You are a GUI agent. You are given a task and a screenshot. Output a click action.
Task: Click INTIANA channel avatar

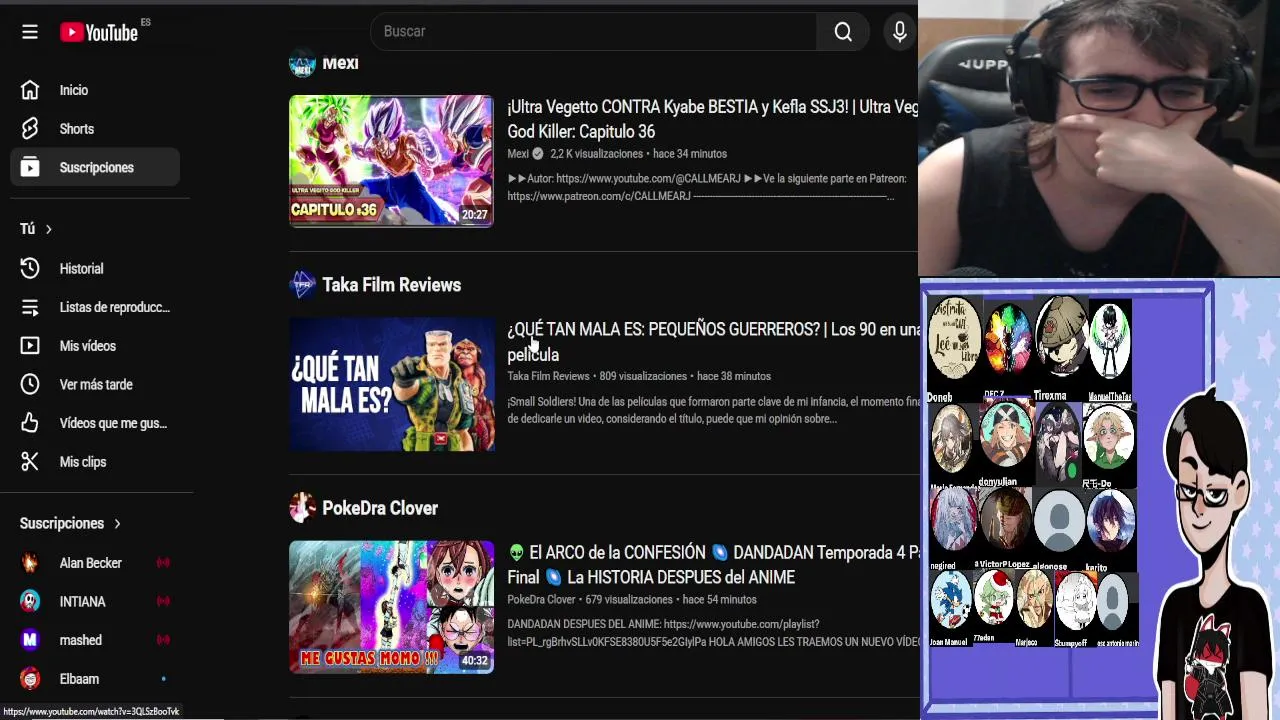30,601
